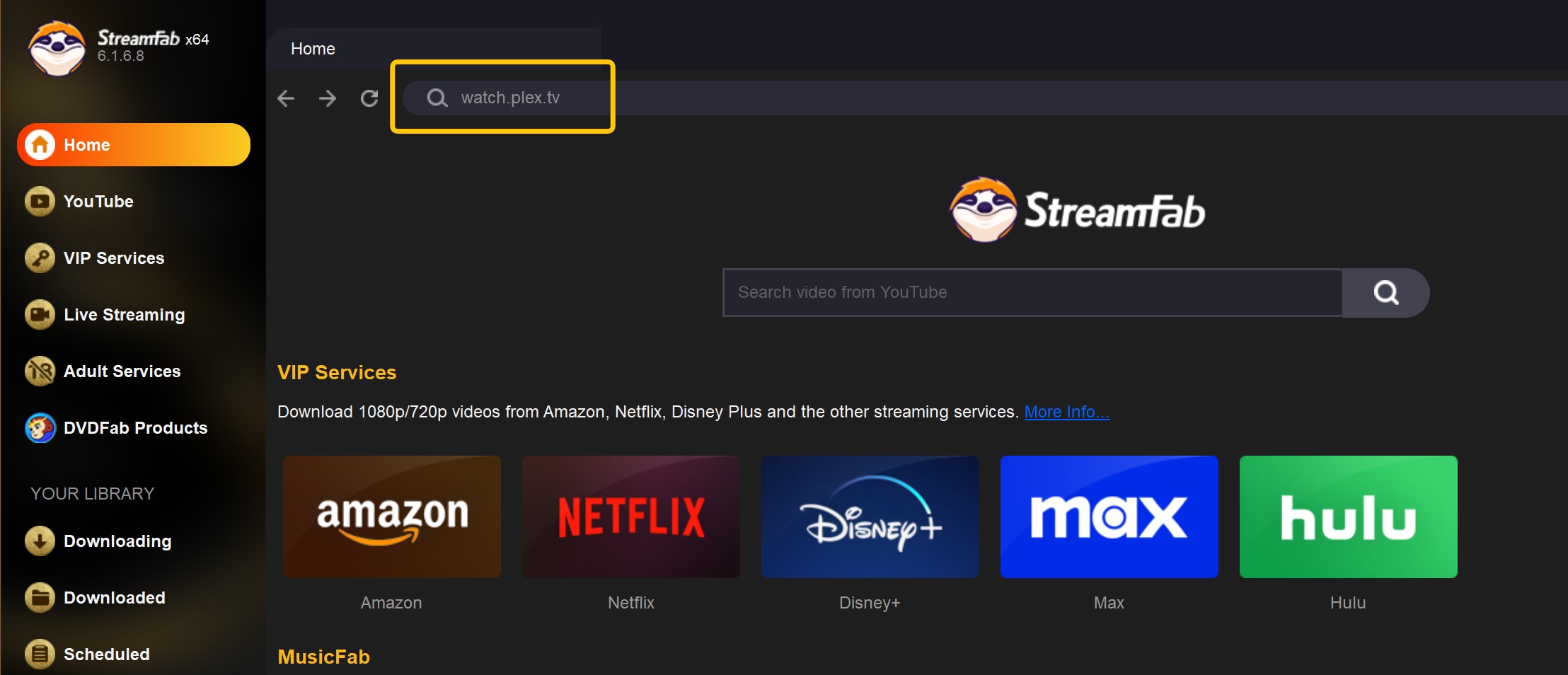
Task: Click the Max label under tile
Action: tap(1109, 603)
